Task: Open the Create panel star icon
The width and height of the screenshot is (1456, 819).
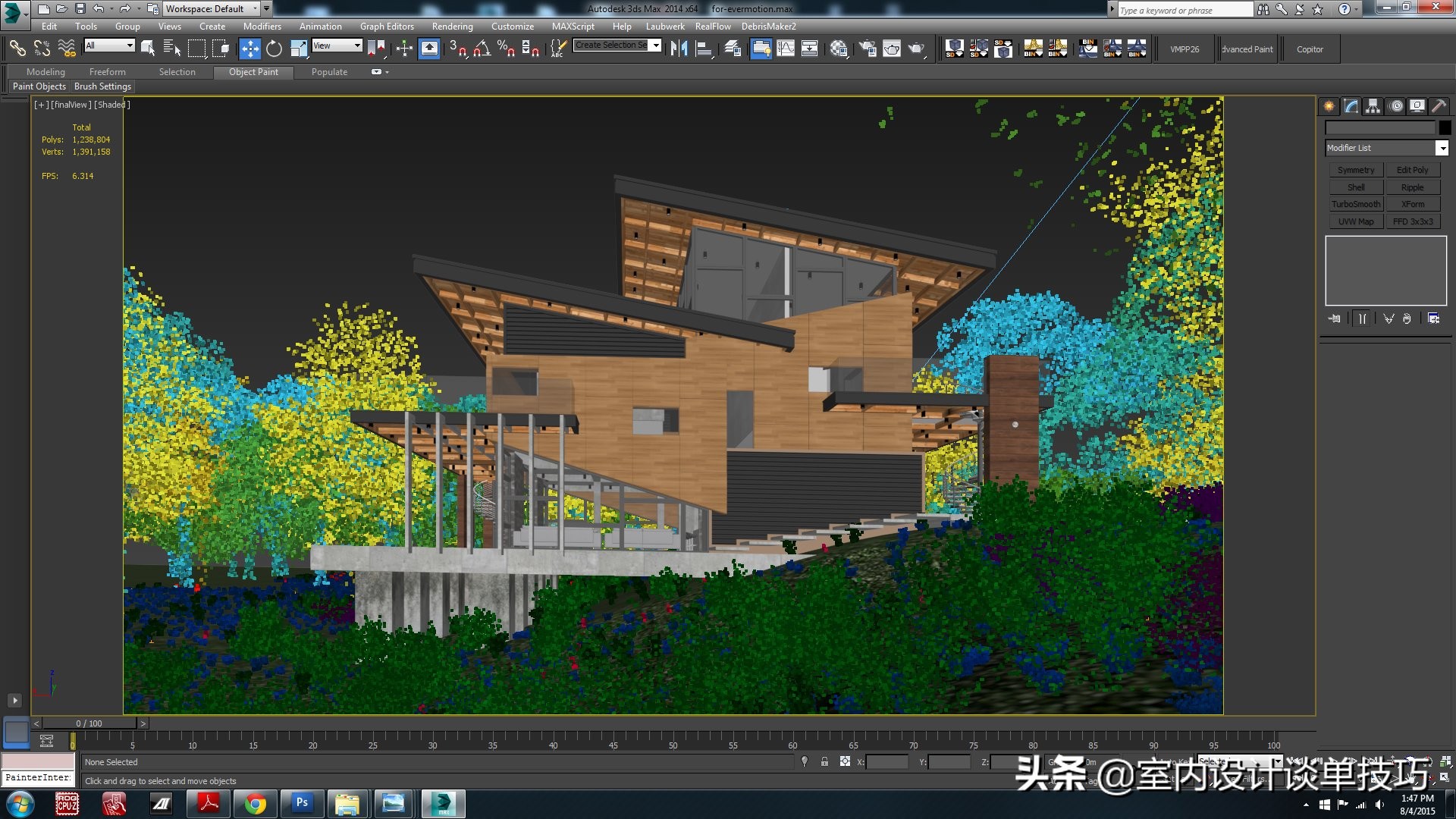Action: (1329, 107)
